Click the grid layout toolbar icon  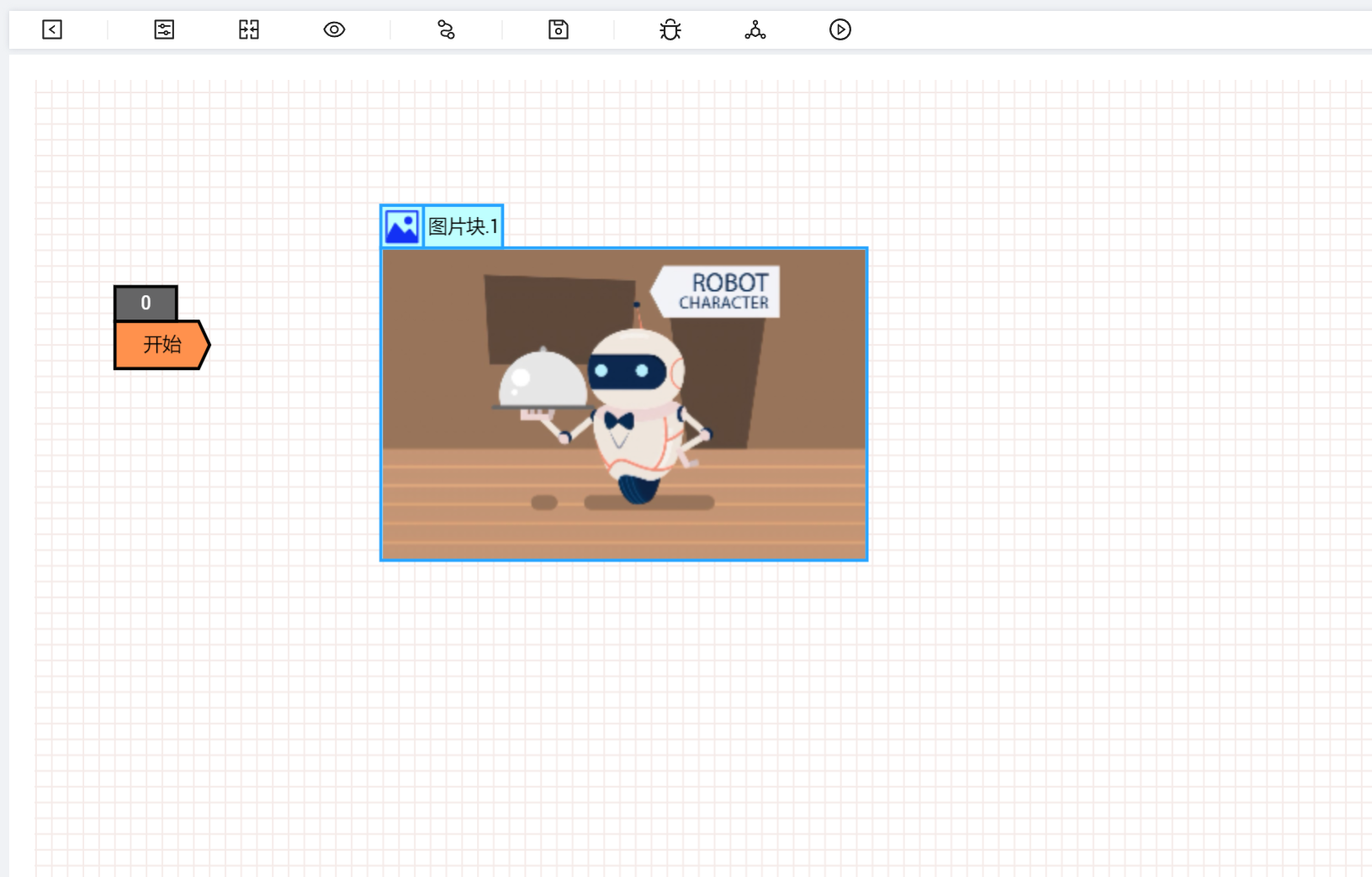pos(249,30)
